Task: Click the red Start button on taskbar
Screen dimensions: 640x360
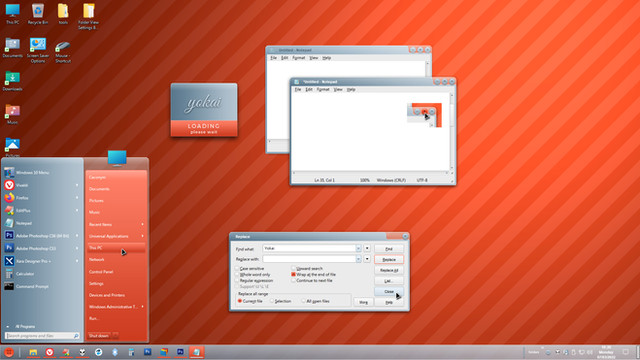Action: click(x=9, y=352)
